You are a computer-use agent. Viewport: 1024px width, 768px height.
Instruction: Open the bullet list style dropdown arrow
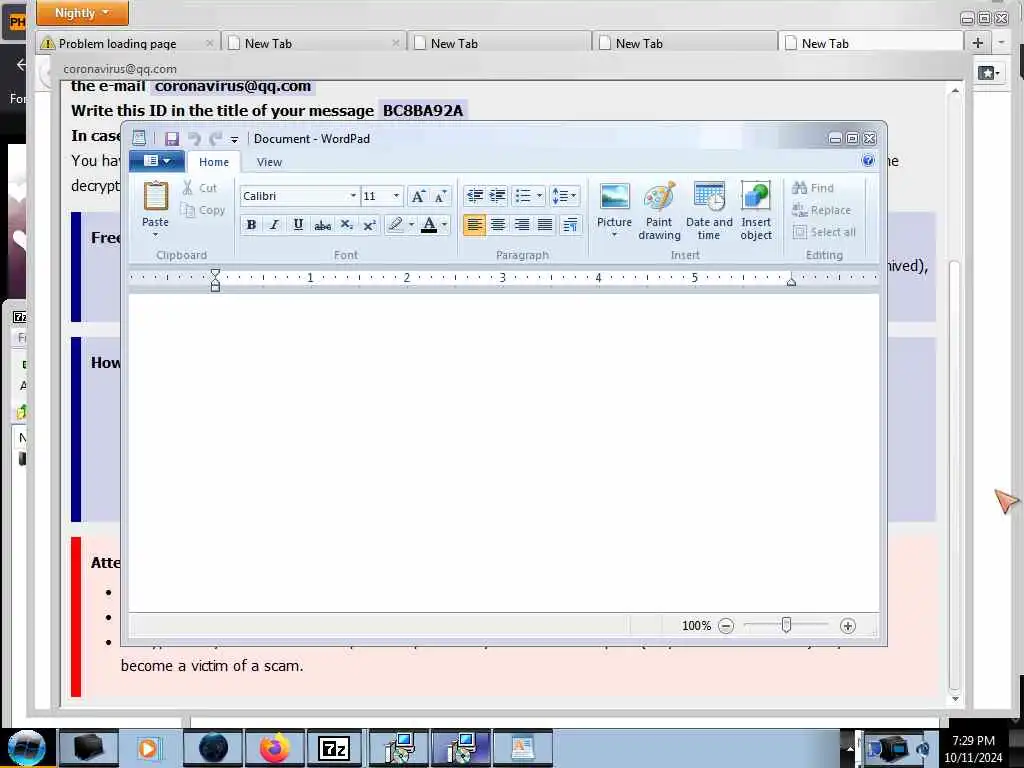click(539, 195)
